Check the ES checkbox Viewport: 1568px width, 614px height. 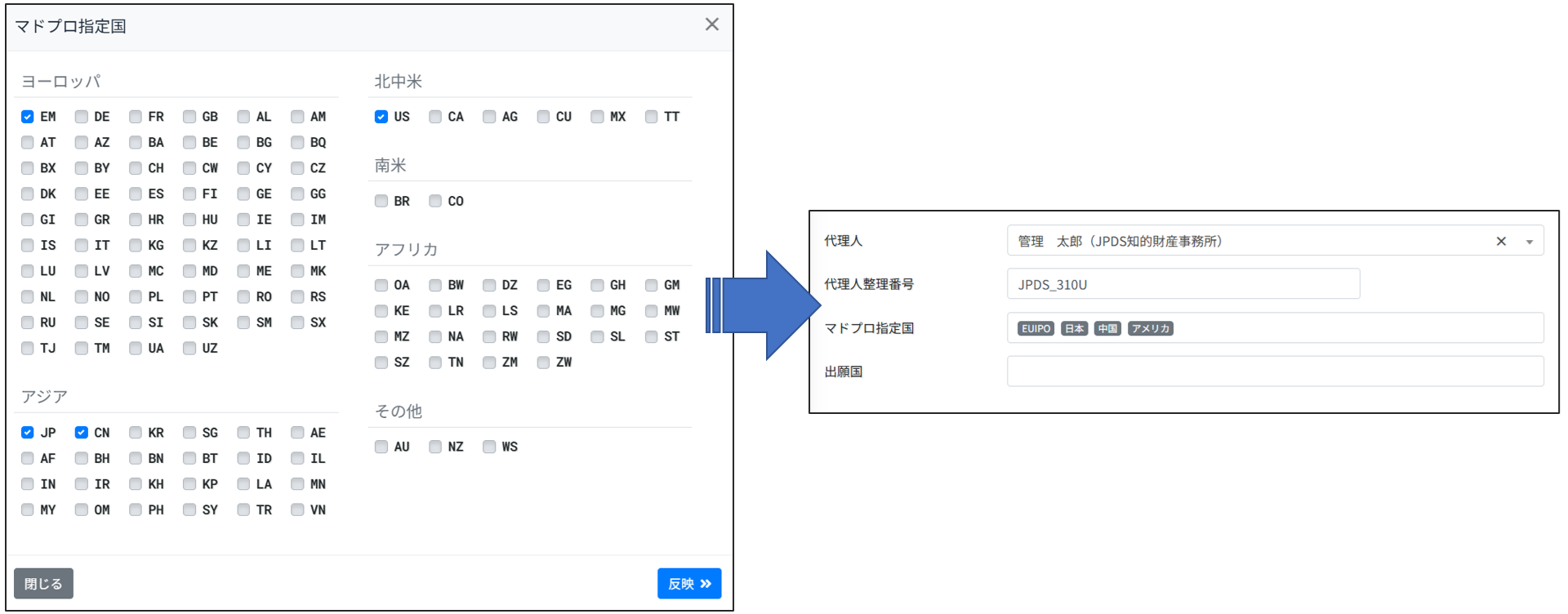[136, 194]
